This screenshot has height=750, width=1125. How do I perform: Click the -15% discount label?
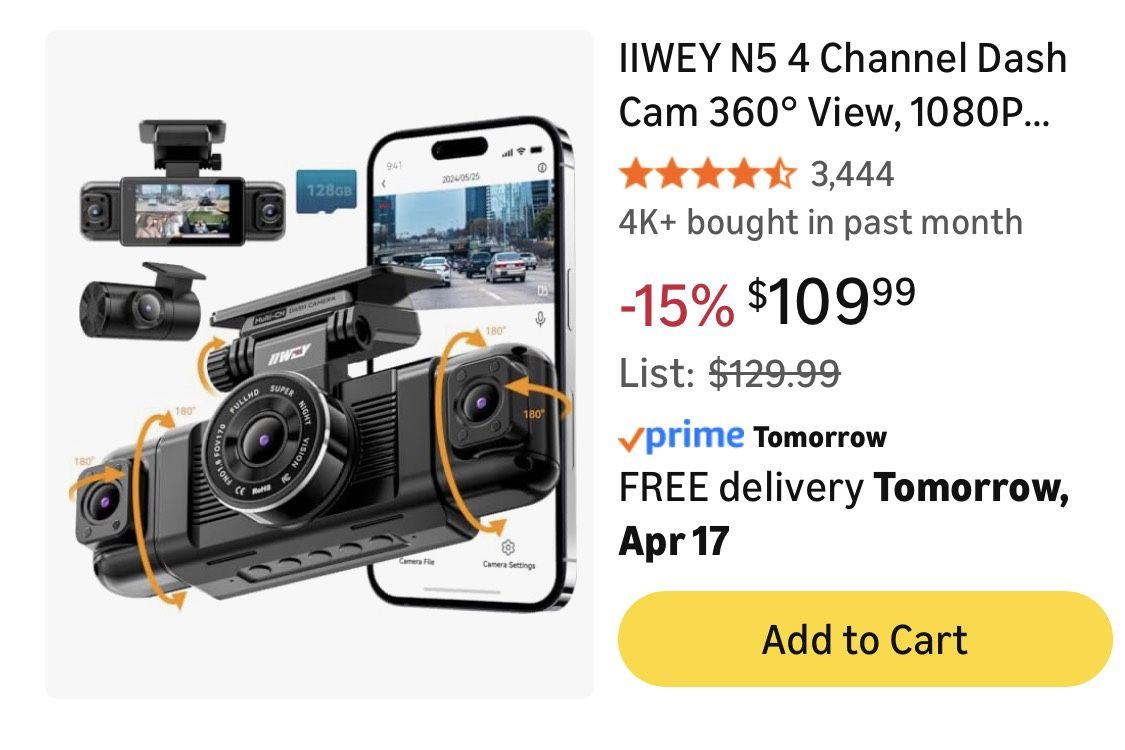click(x=677, y=305)
